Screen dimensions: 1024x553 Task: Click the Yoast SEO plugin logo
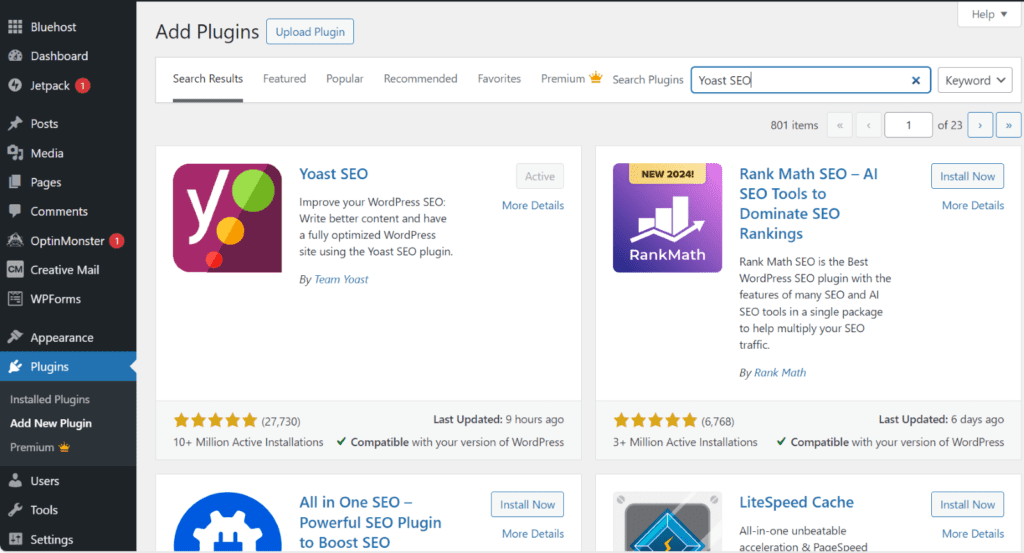227,218
